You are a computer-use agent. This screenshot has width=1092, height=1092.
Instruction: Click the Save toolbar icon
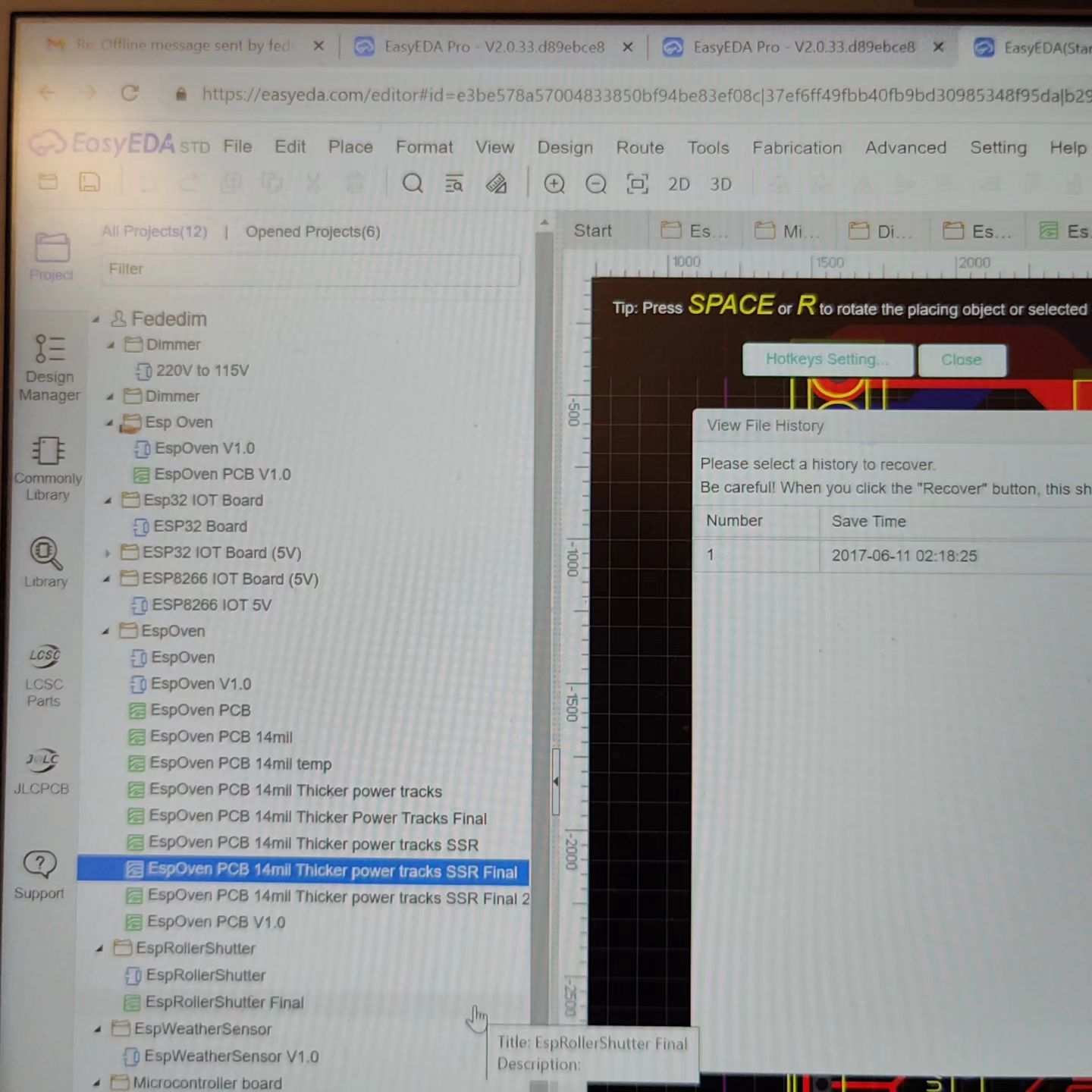click(x=89, y=182)
